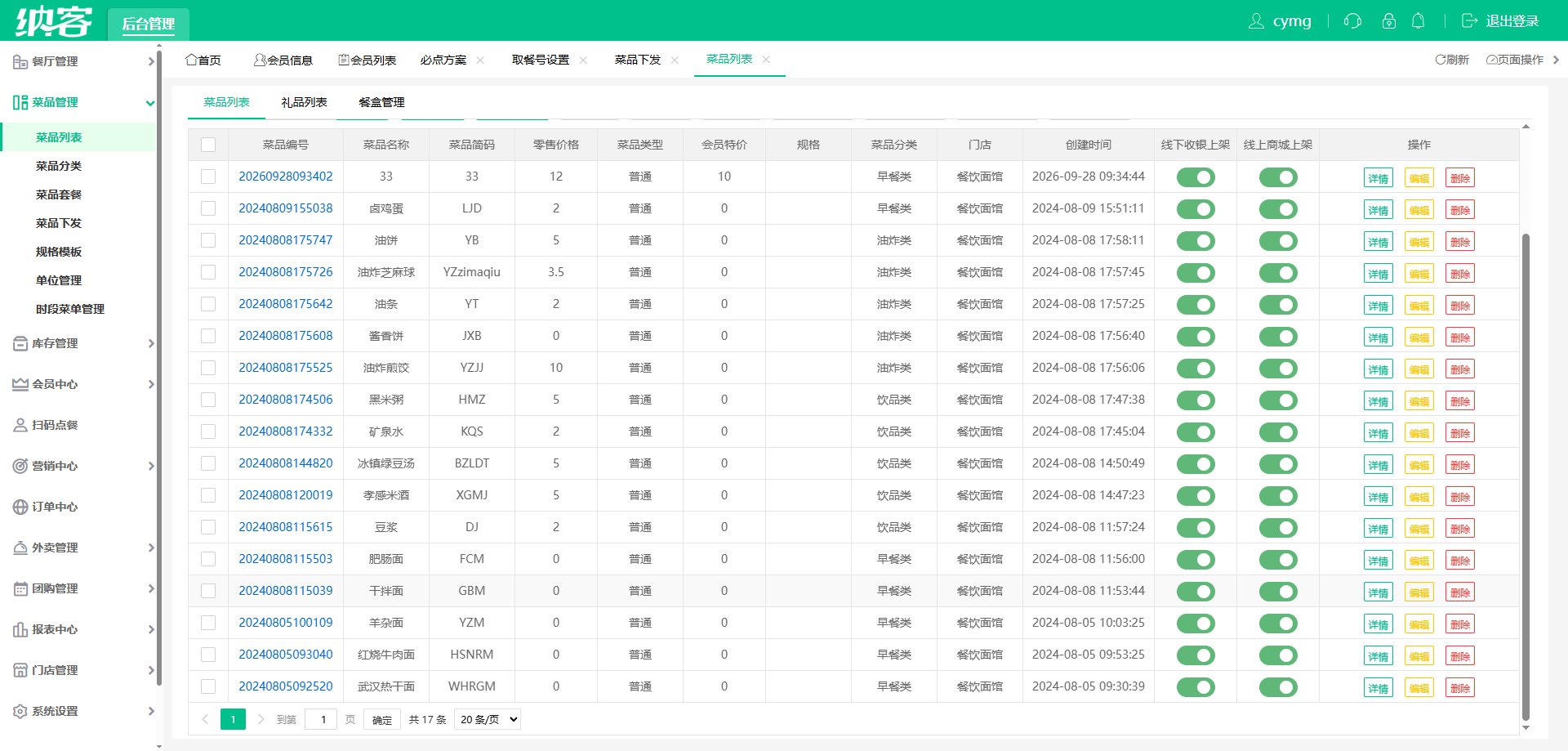Open the 20 条/页 page size dropdown

pos(488,719)
